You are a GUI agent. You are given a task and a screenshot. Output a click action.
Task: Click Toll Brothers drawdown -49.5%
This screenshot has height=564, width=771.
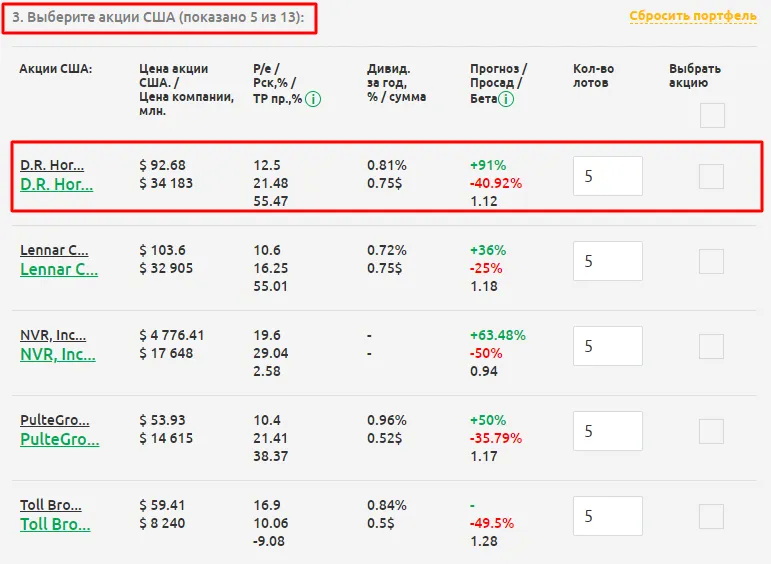(492, 523)
